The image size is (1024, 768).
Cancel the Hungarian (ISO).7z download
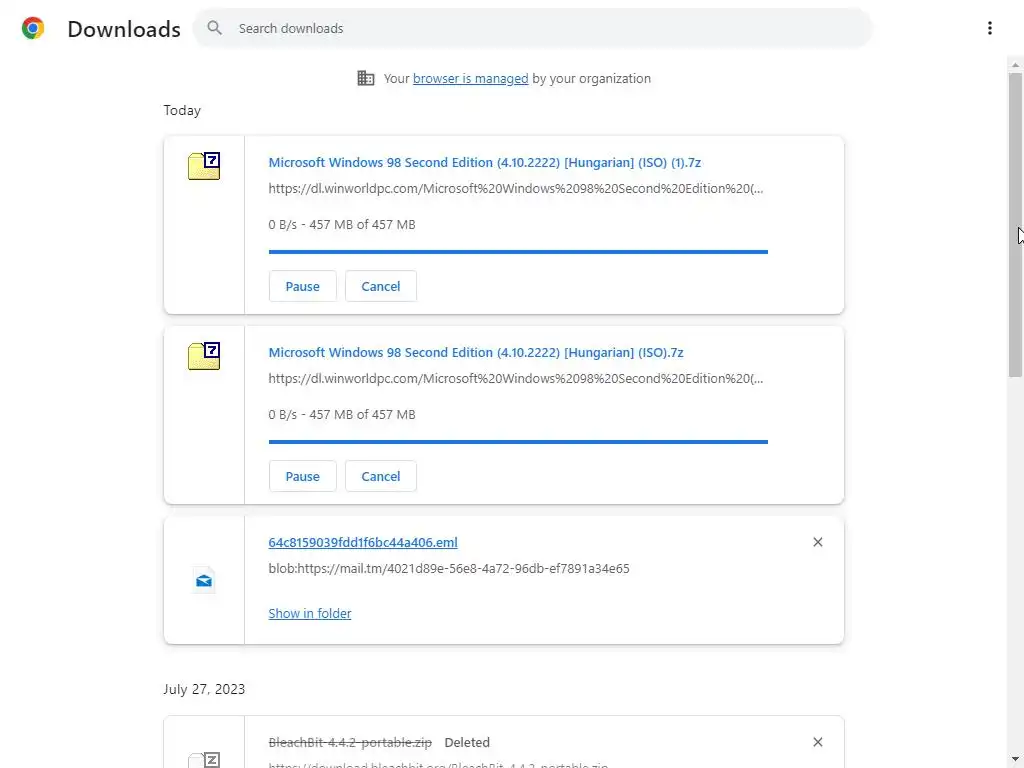[380, 476]
